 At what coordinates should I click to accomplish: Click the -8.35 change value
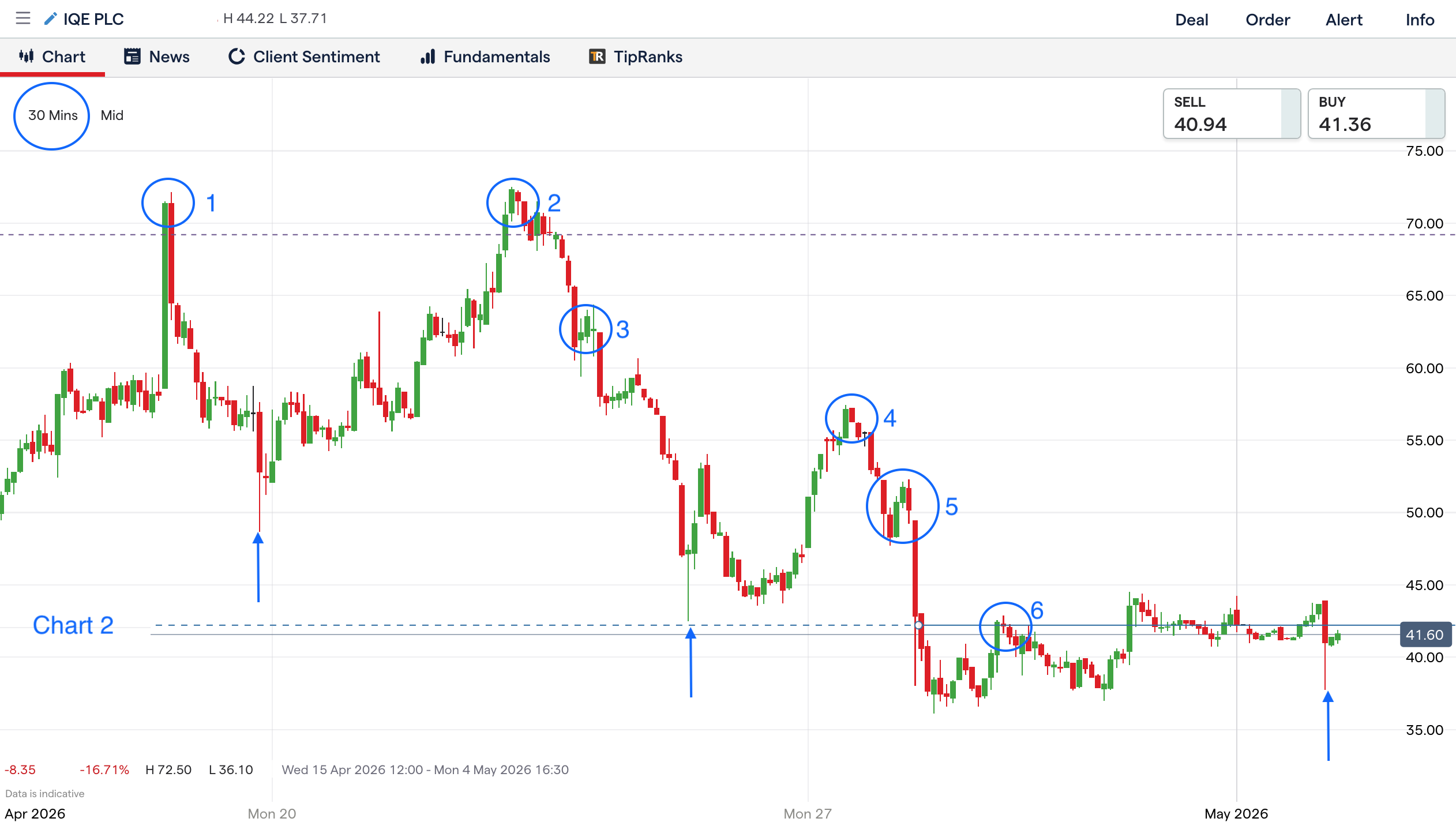coord(20,770)
